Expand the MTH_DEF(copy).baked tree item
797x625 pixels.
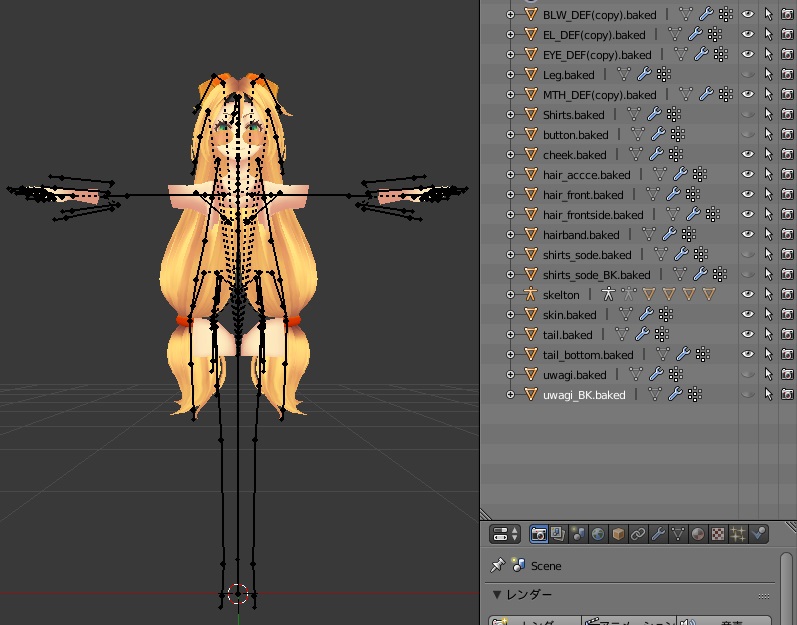click(510, 95)
